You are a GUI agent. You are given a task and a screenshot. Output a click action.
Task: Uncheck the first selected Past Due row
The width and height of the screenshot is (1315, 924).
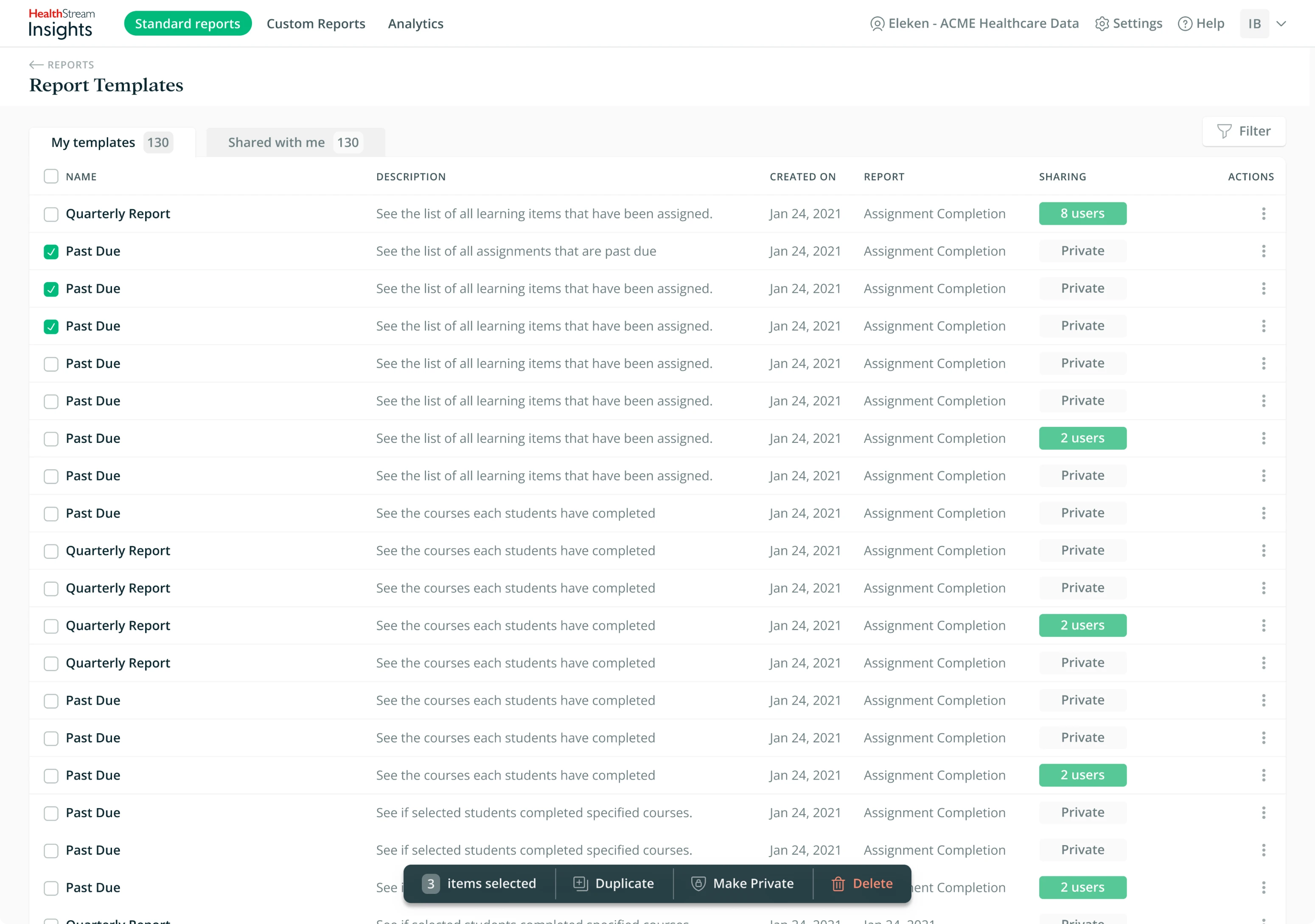pos(51,251)
